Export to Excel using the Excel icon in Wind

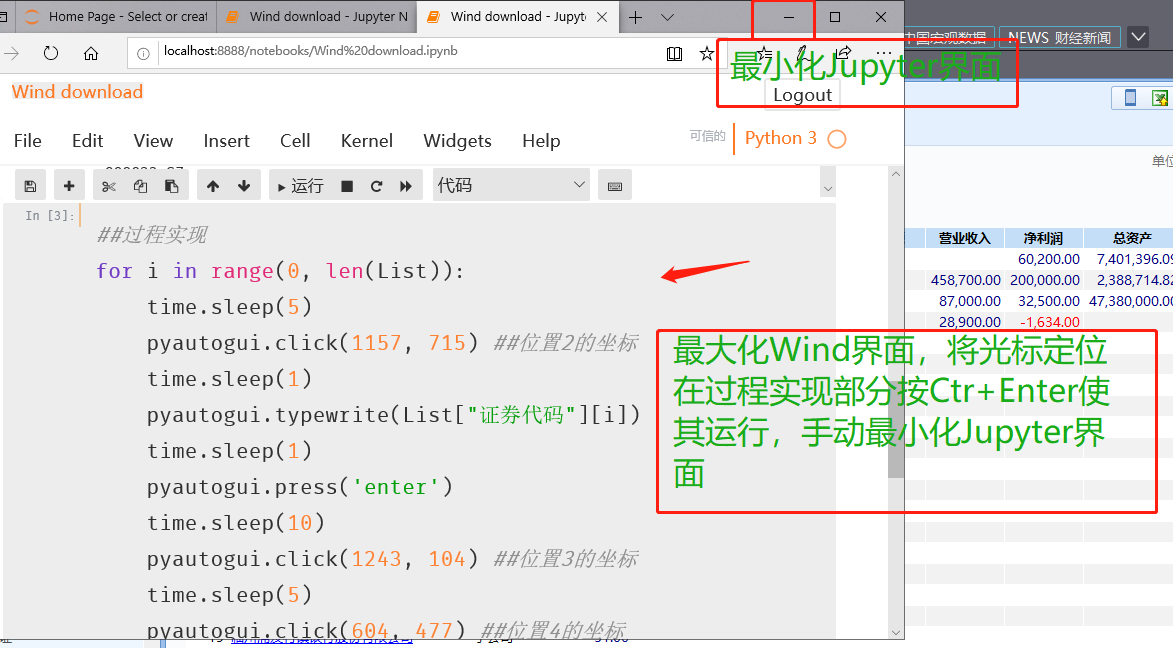coord(1160,98)
